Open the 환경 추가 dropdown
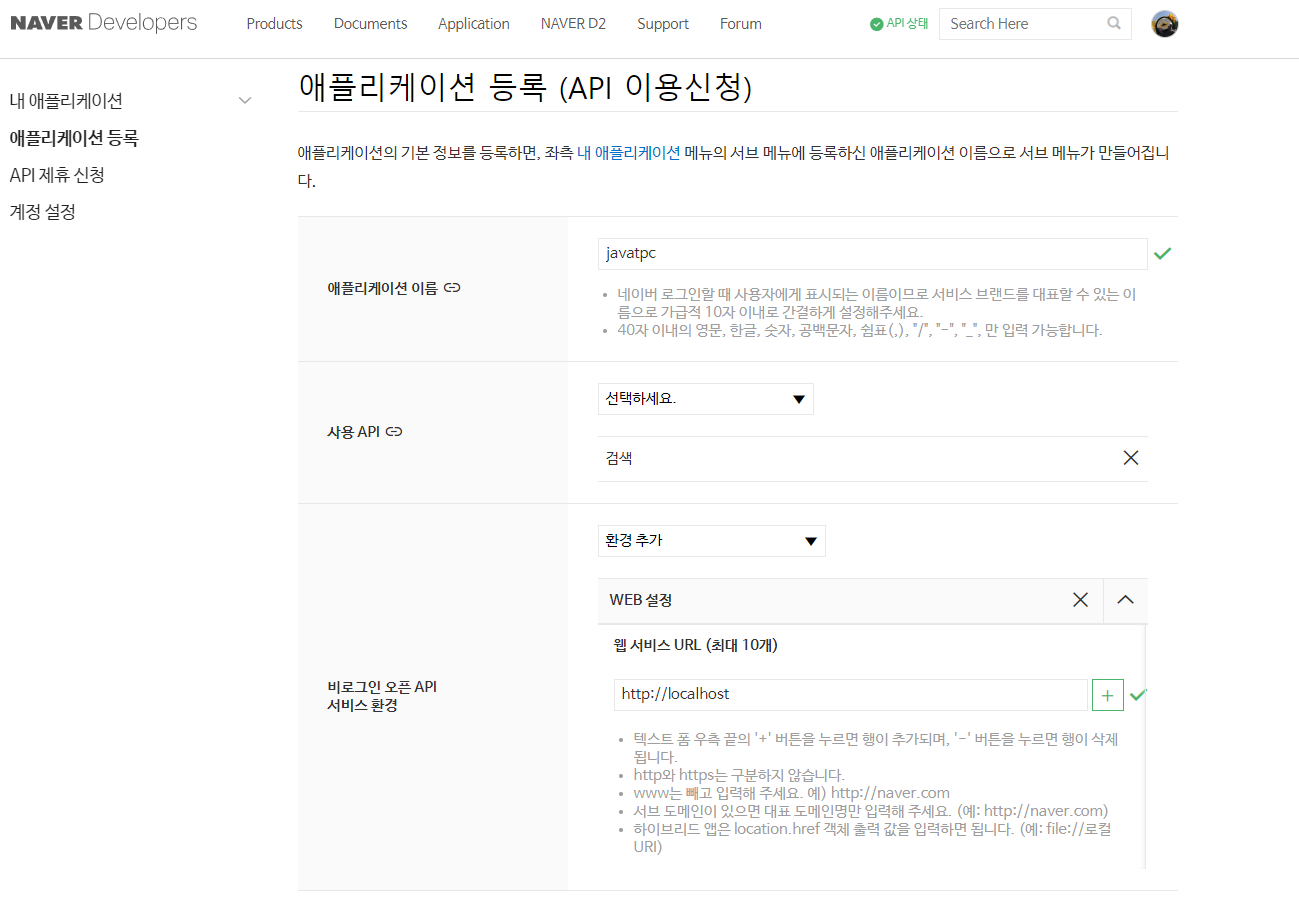Screen dimensions: 1299x910 [x=712, y=541]
